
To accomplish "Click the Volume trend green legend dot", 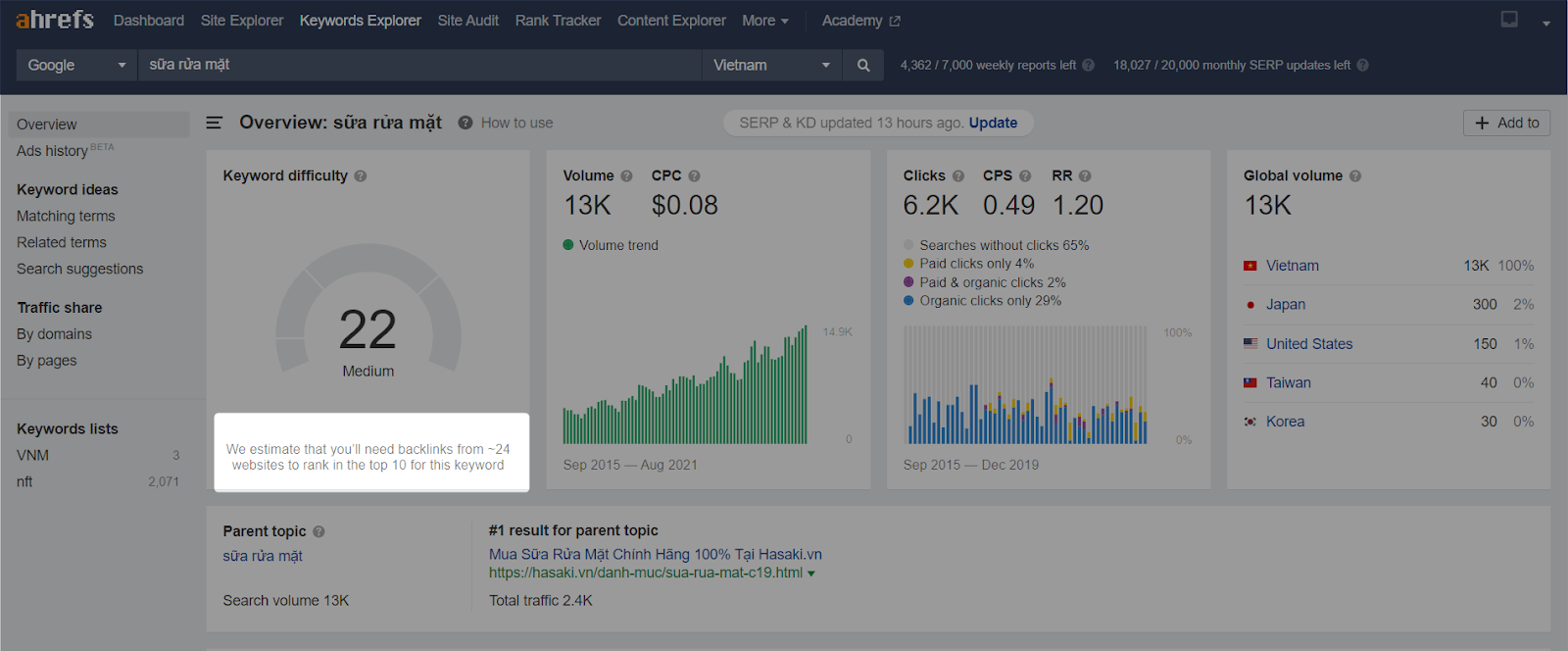I will (x=568, y=245).
